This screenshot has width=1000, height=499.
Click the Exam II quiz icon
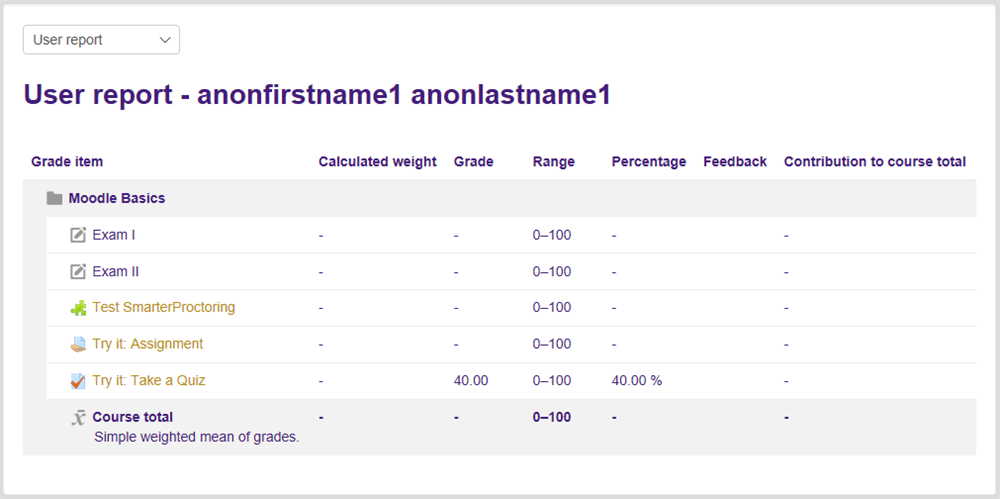pyautogui.click(x=78, y=271)
